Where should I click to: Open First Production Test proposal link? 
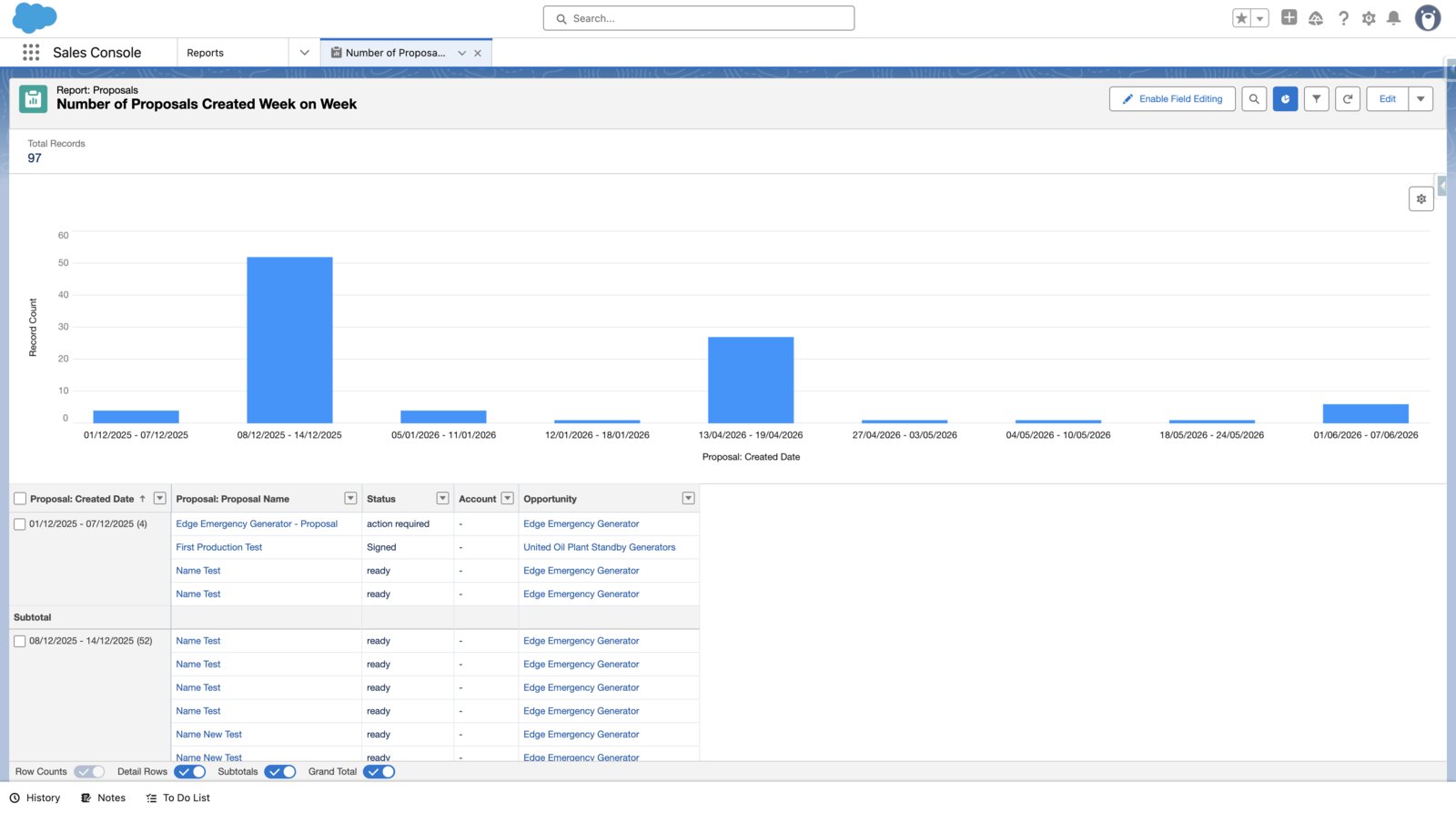tap(219, 547)
